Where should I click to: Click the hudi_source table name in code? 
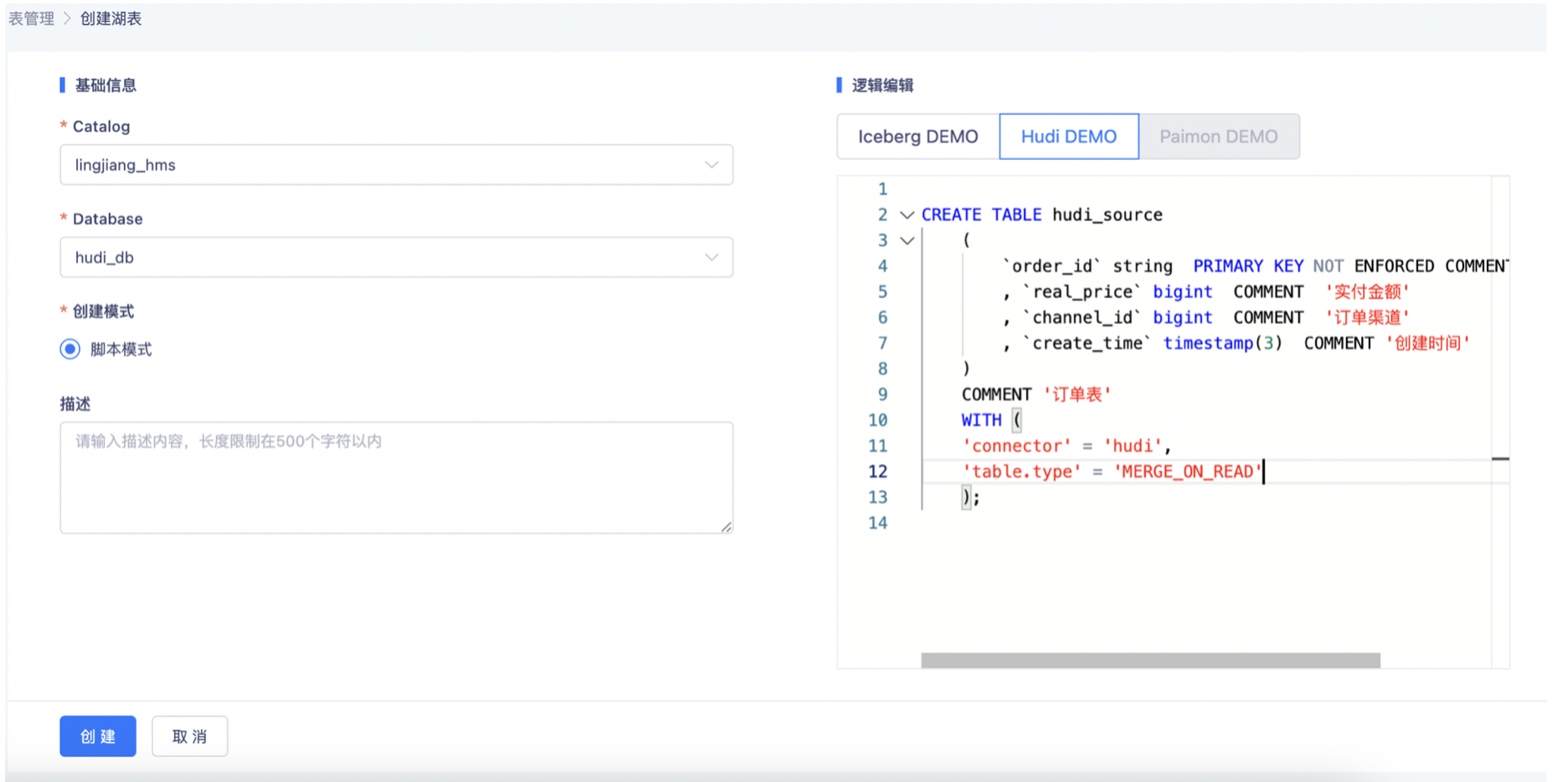1107,215
